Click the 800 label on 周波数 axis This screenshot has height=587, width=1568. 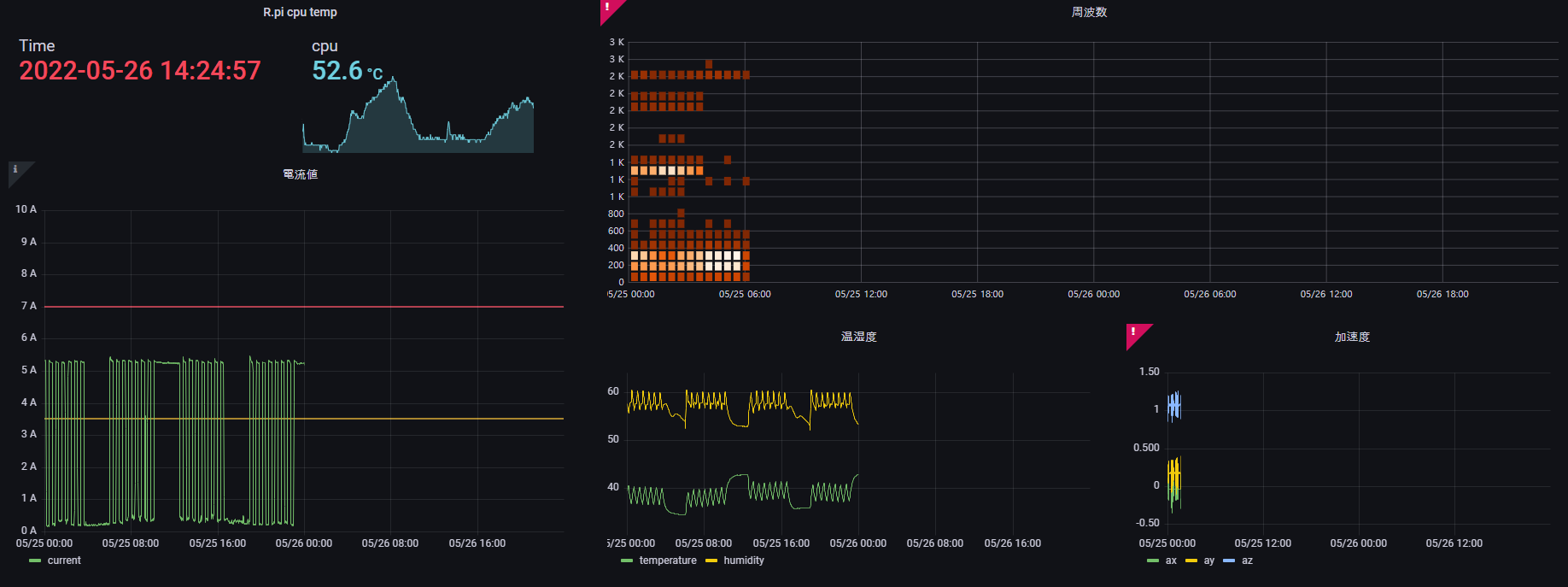(616, 214)
